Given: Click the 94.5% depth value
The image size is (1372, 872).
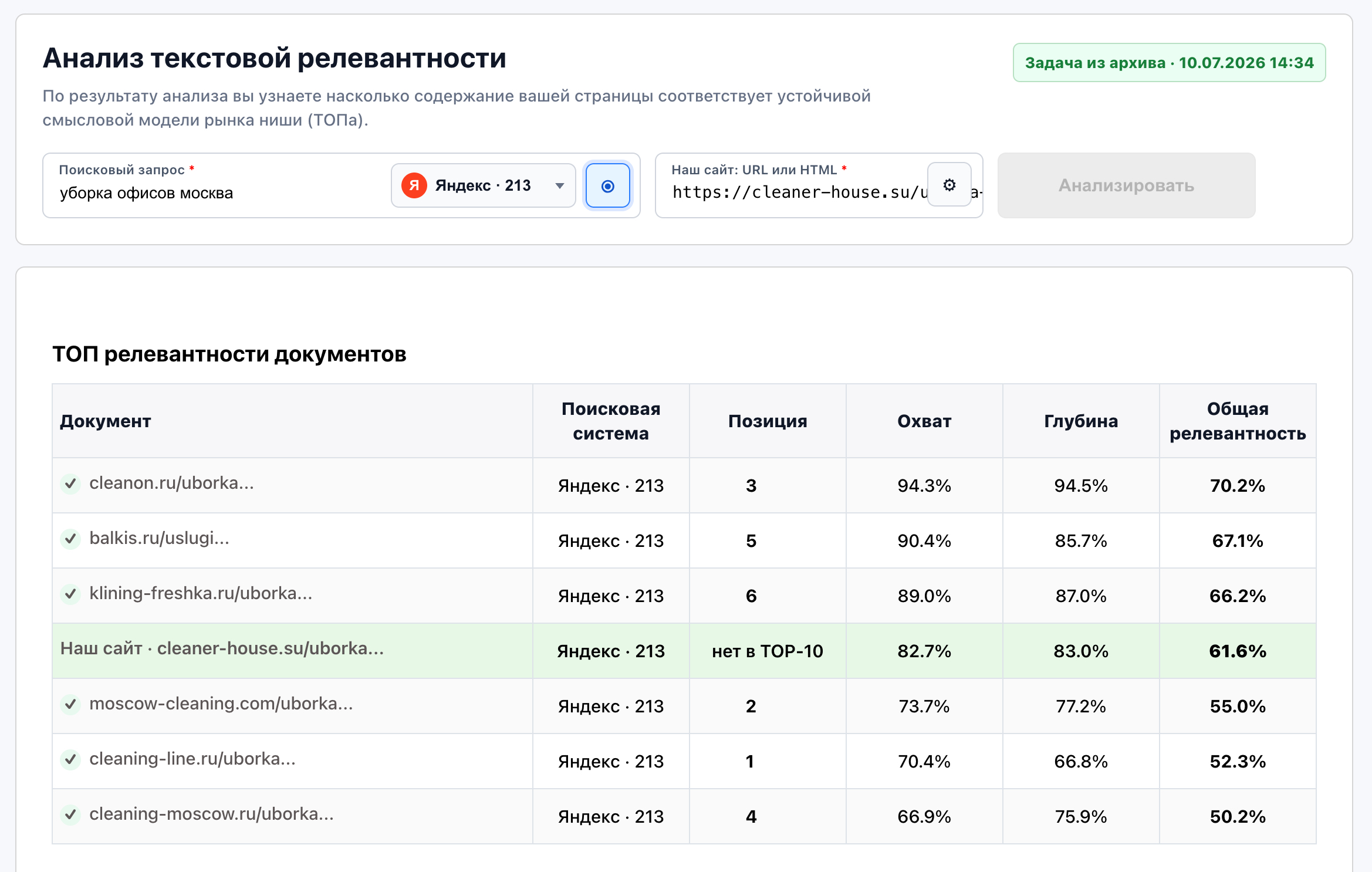Looking at the screenshot, I should [x=1081, y=486].
